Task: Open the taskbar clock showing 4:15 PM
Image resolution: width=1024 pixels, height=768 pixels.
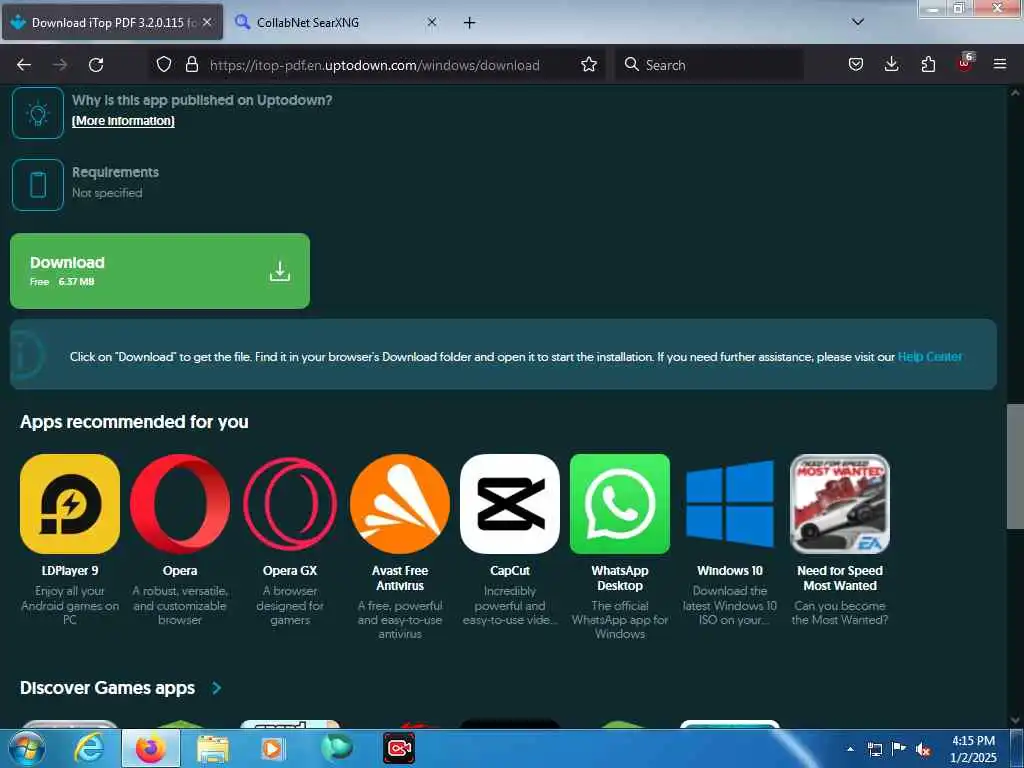Action: [974, 749]
